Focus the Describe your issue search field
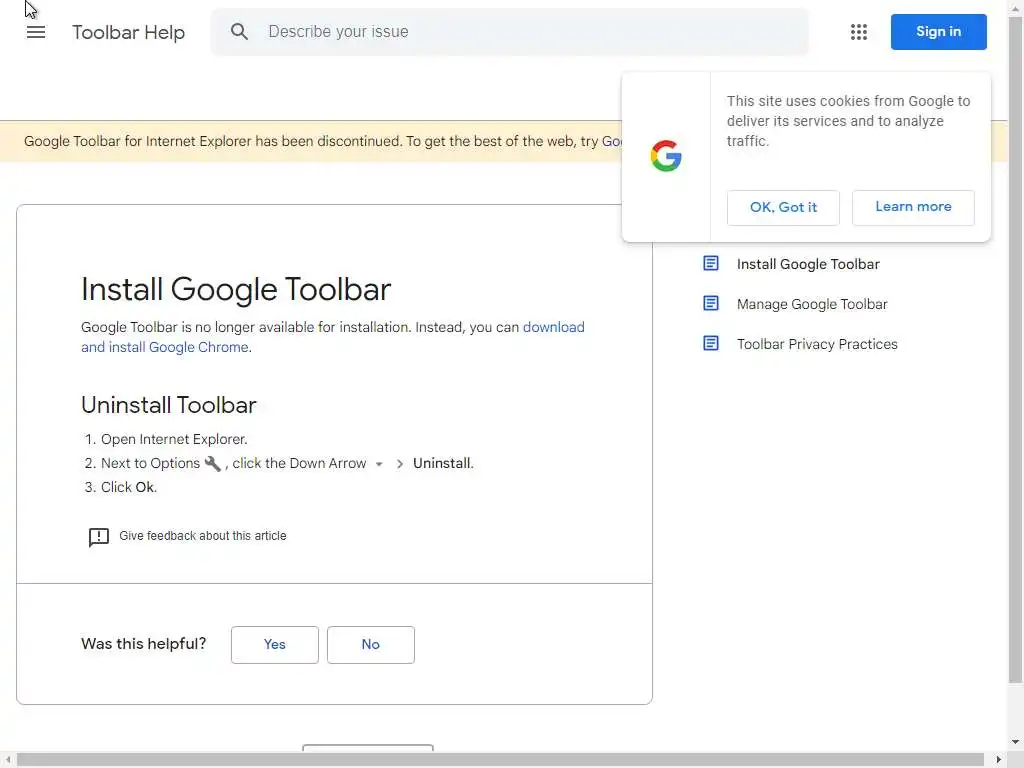1024x768 pixels. (x=509, y=31)
